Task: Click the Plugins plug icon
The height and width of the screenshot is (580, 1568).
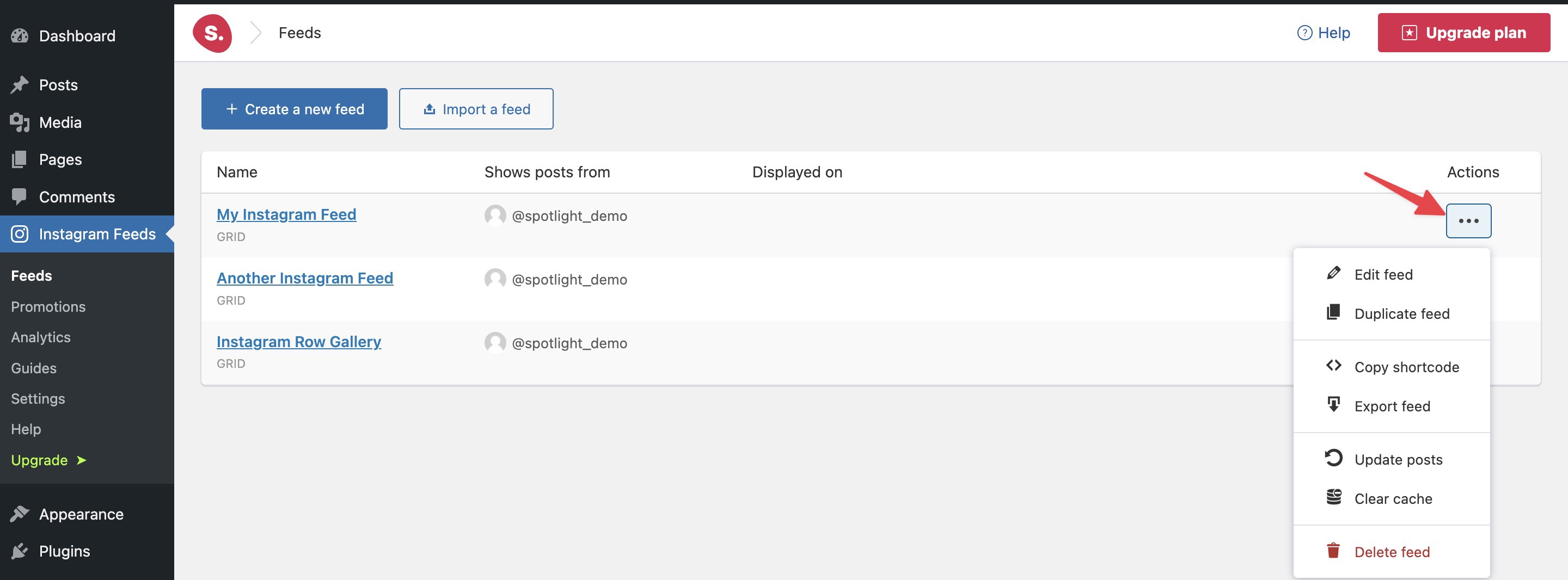Action: [20, 551]
